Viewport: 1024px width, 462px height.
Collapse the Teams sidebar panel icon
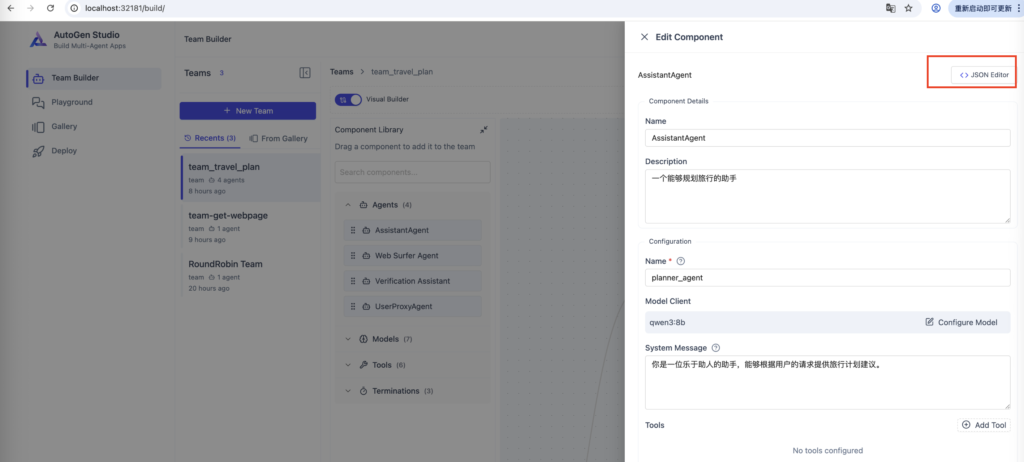[x=305, y=73]
